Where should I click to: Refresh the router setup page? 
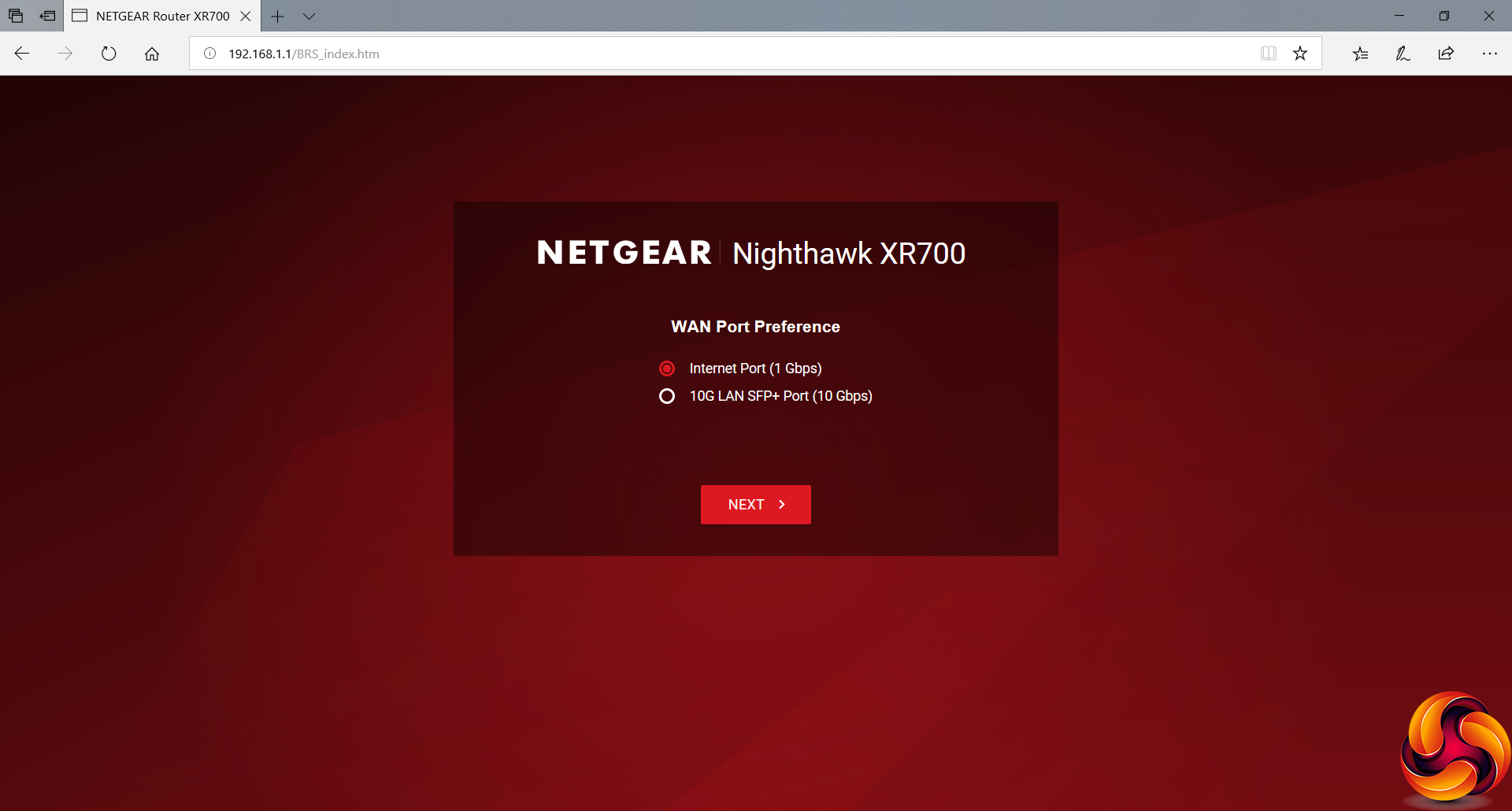109,54
